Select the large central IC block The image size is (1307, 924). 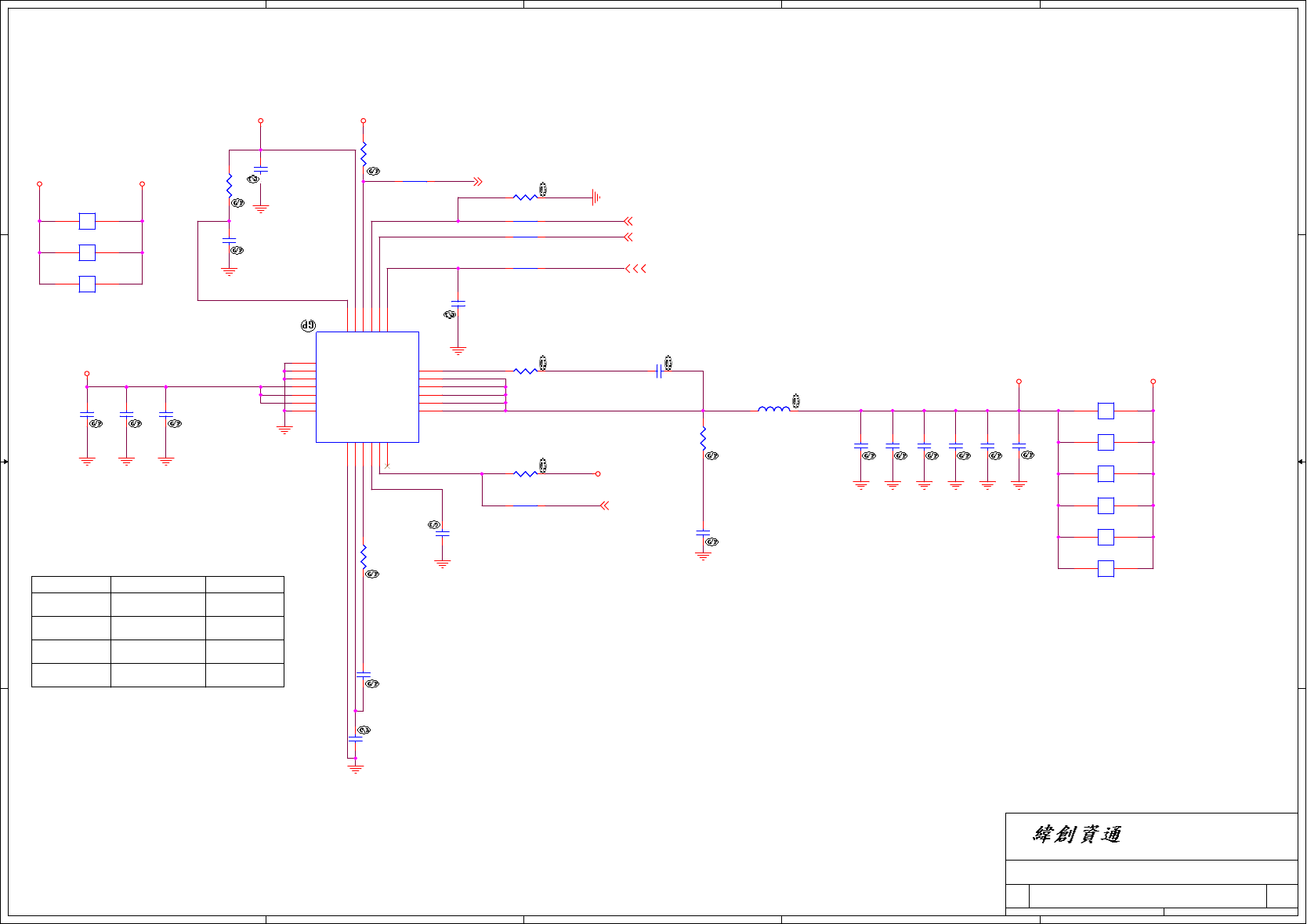pyautogui.click(x=367, y=387)
